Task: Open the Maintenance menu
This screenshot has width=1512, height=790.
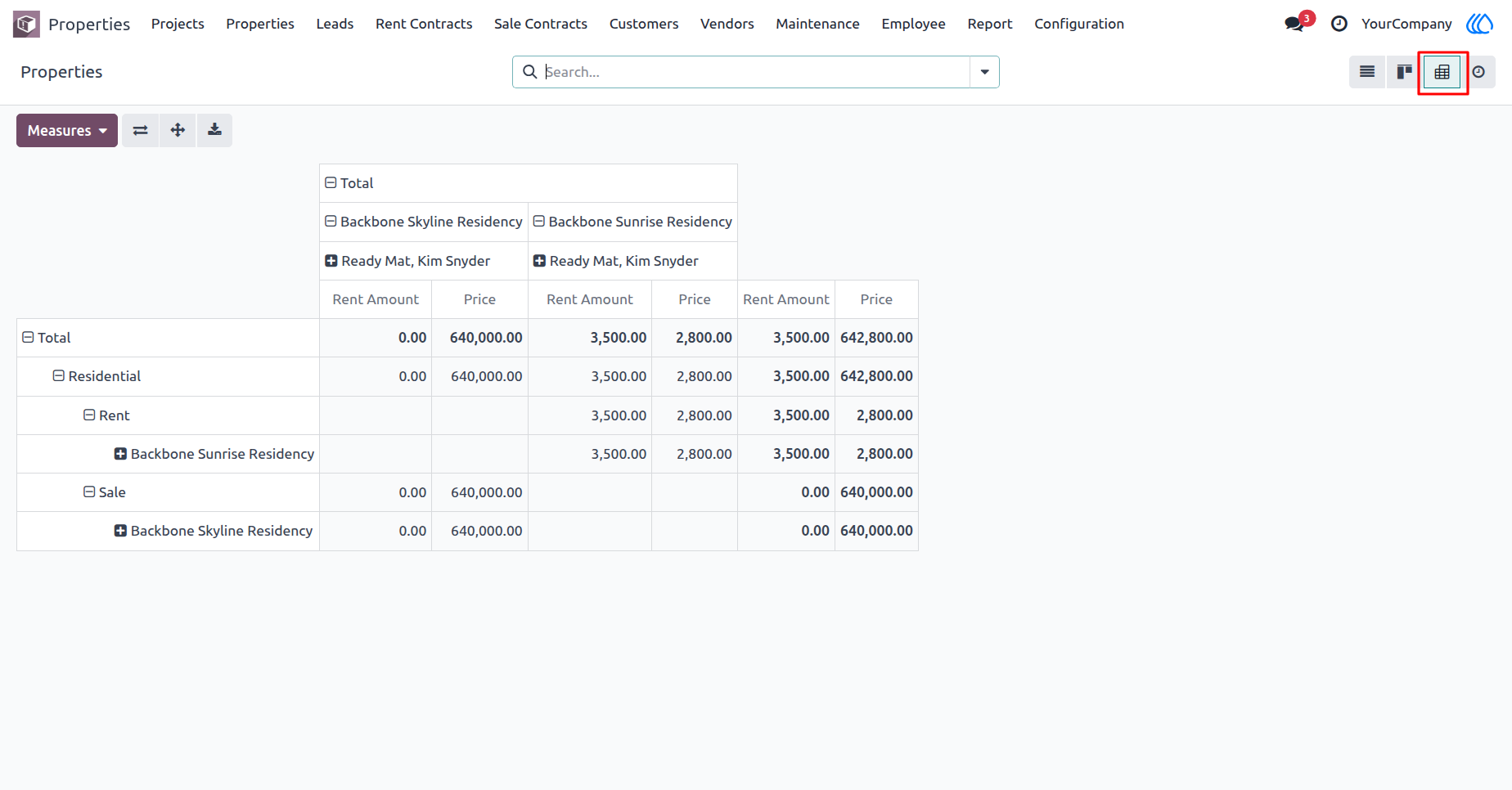Action: point(817,24)
